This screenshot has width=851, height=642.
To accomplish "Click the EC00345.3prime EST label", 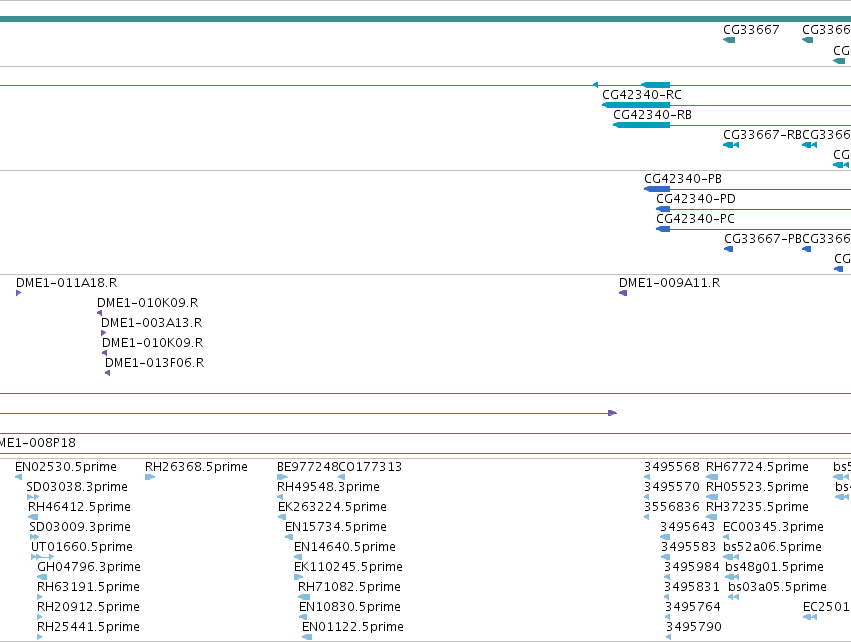I will point(773,527).
